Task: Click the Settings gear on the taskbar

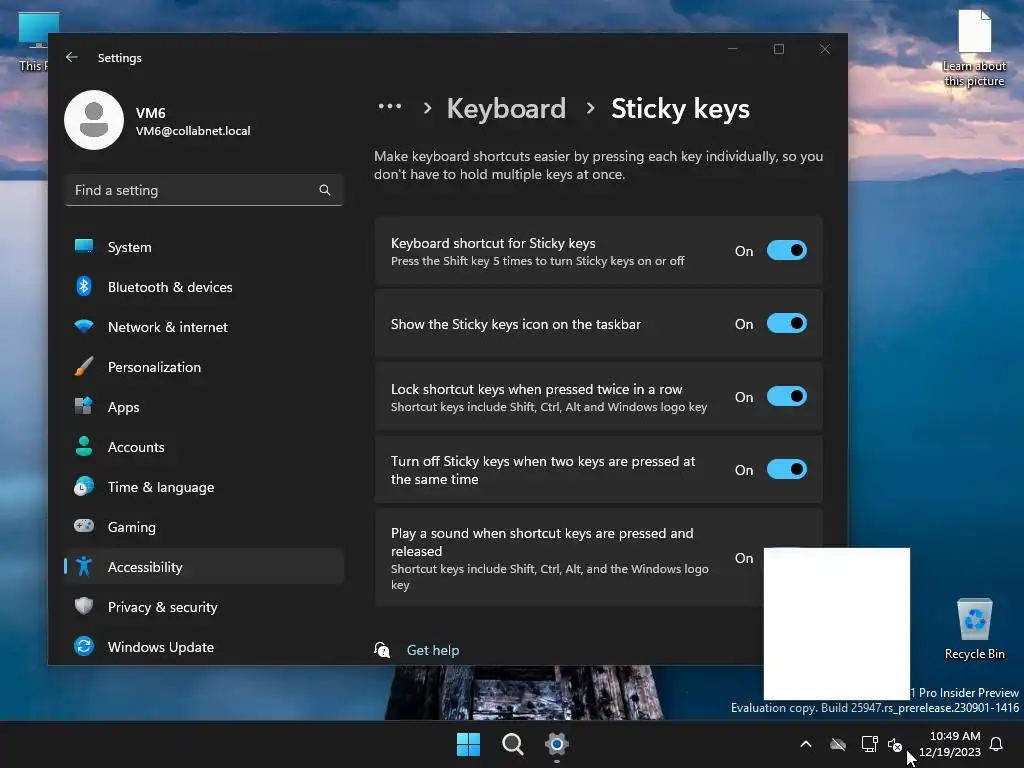Action: pos(556,744)
